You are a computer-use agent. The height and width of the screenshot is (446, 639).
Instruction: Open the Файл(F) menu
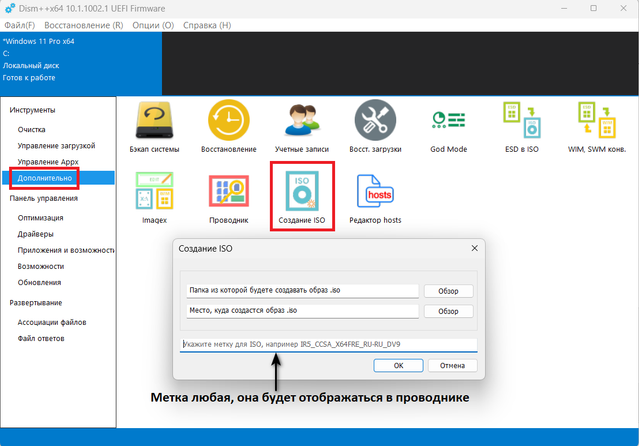[20, 25]
